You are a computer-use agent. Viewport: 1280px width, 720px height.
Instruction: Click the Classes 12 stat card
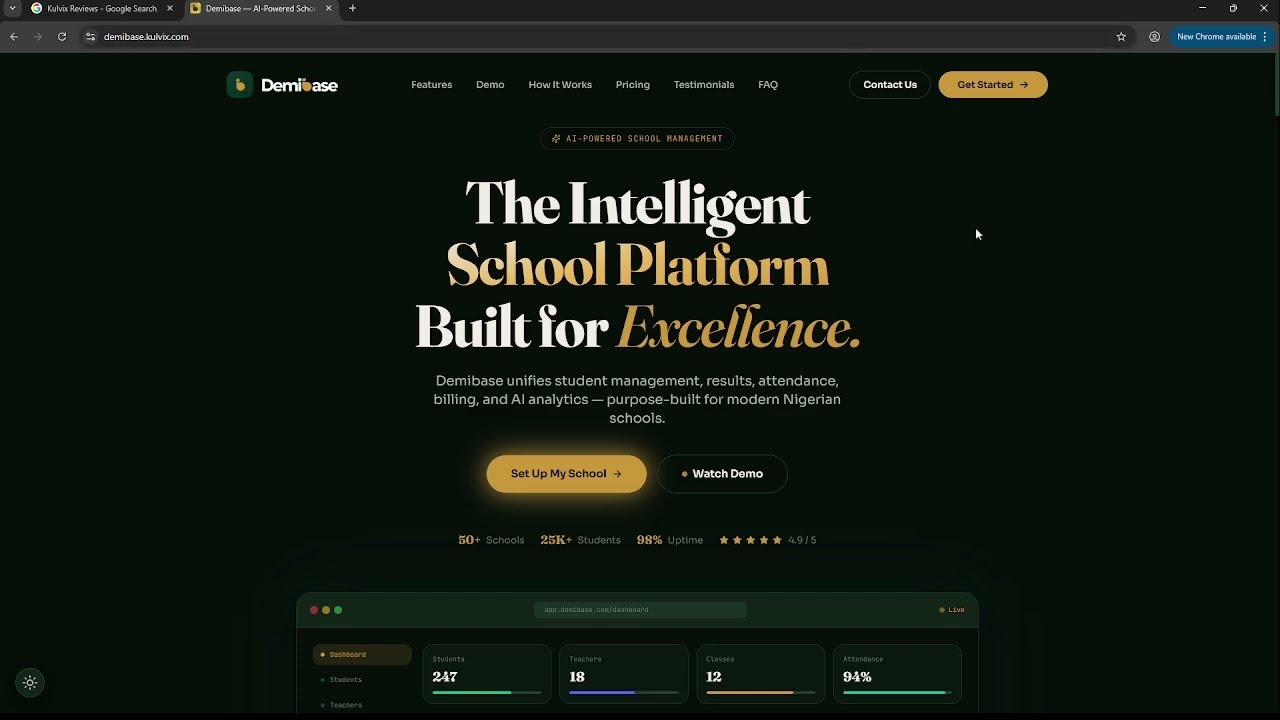pos(760,674)
